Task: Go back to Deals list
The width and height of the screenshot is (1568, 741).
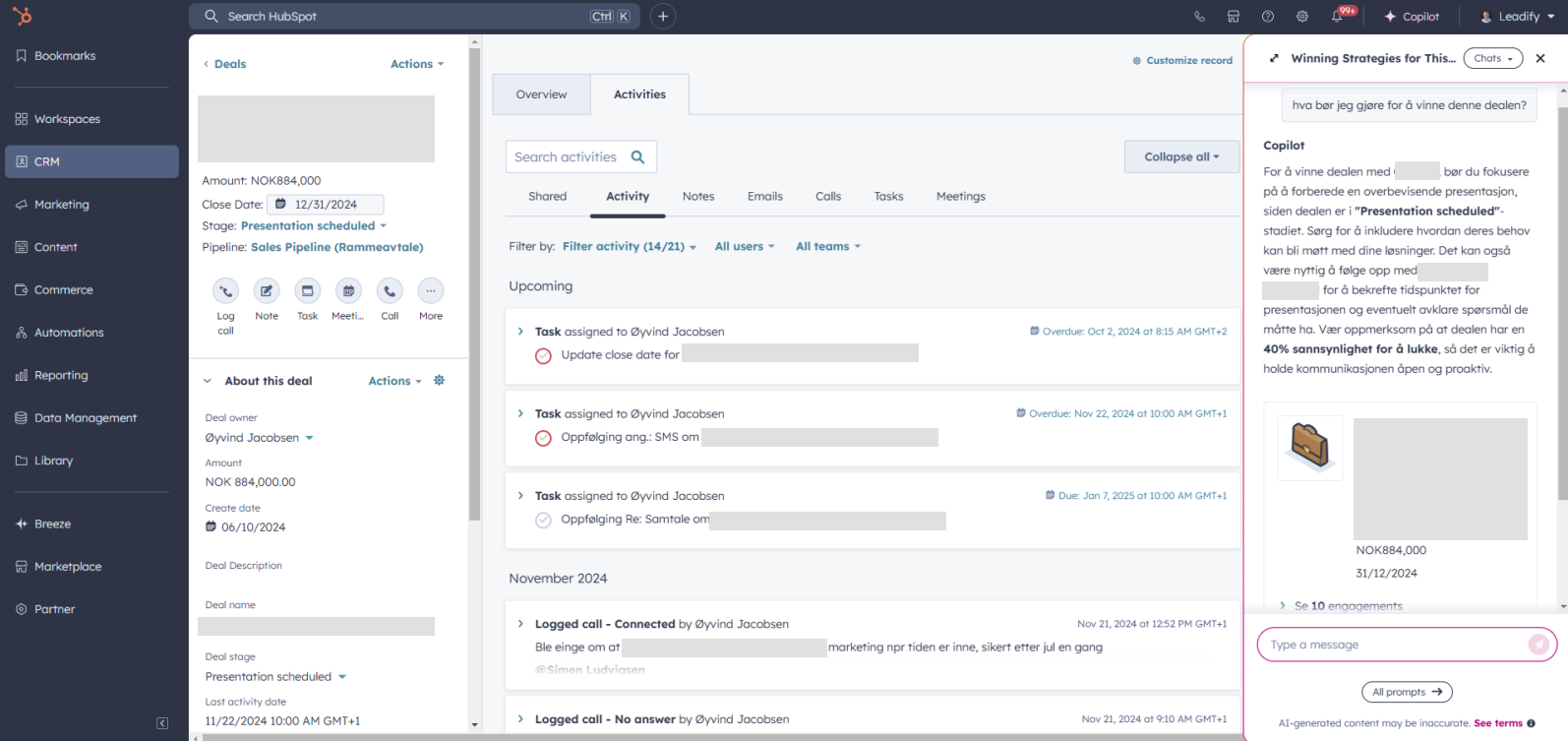Action: tap(224, 64)
